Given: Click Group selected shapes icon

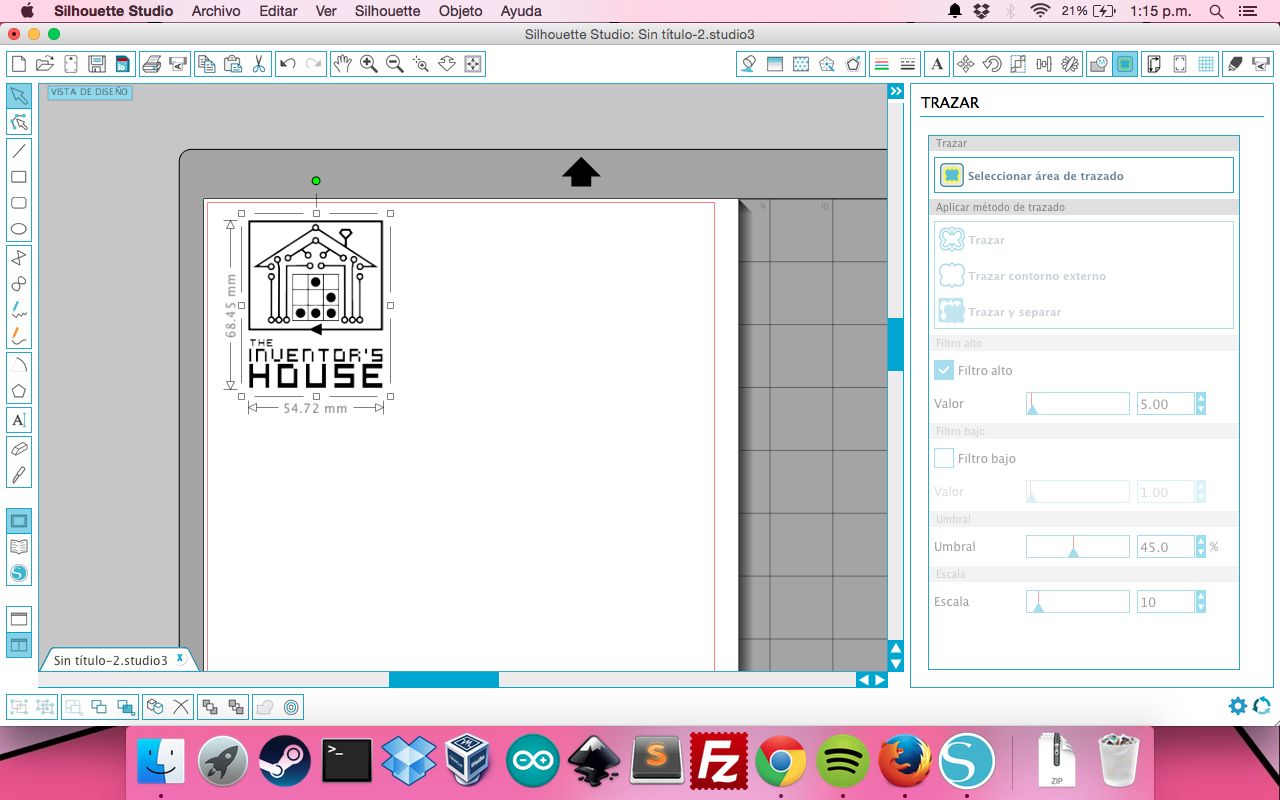Looking at the screenshot, I should [x=19, y=707].
